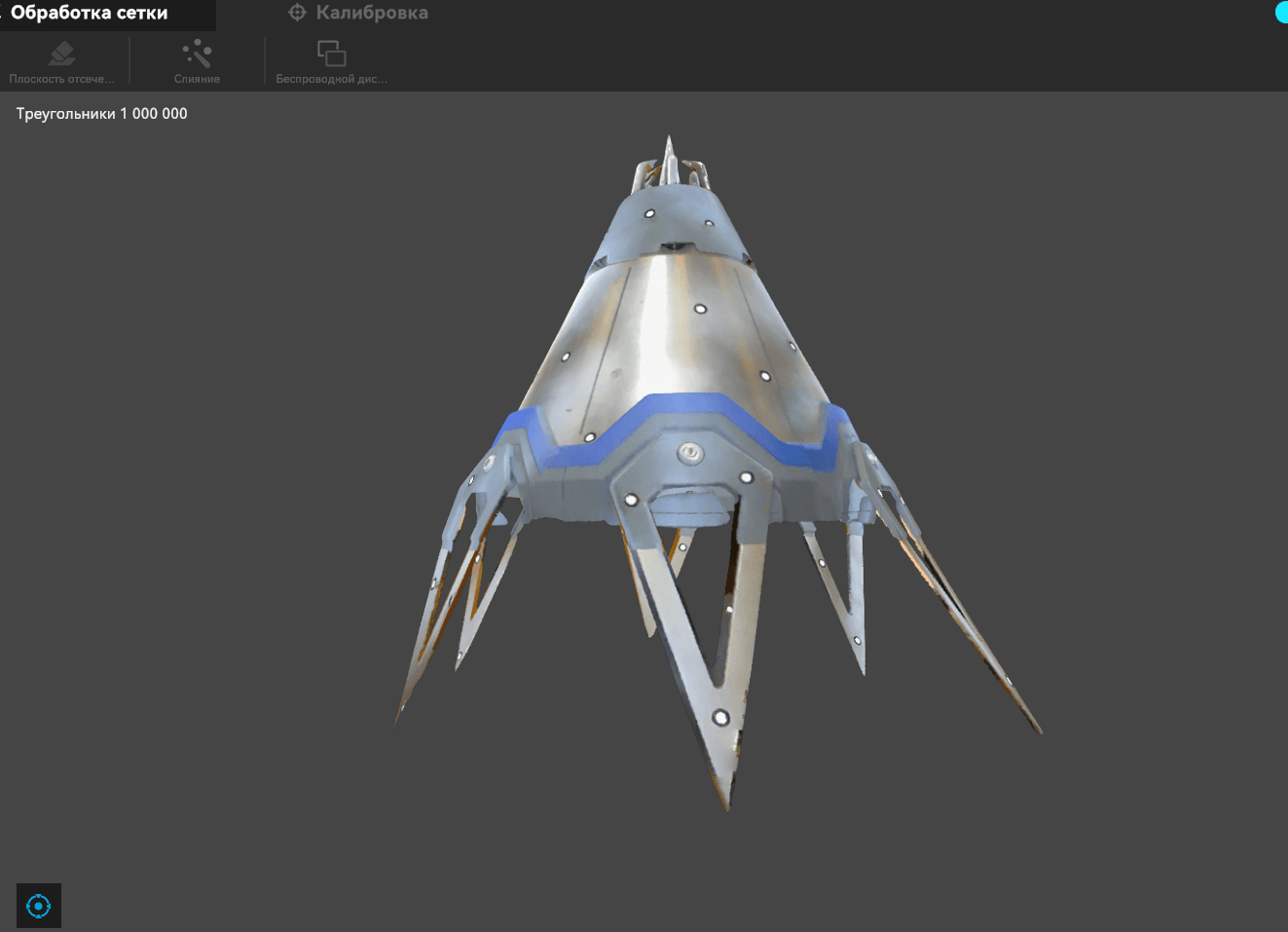This screenshot has height=932, width=1288.
Task: Click the tip of the far-left leg
Action: (397, 721)
